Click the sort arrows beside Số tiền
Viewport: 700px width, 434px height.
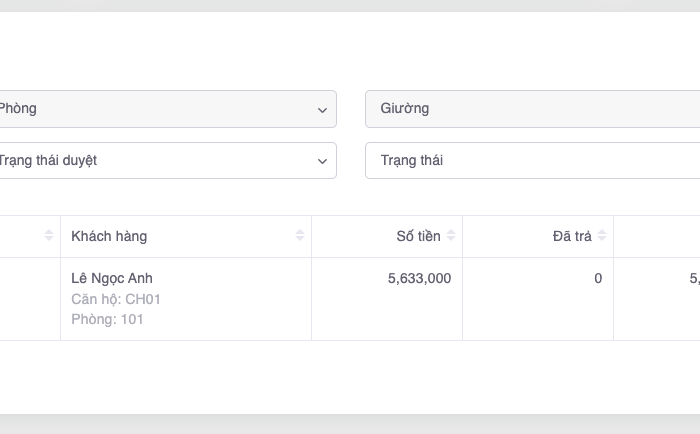coord(451,236)
